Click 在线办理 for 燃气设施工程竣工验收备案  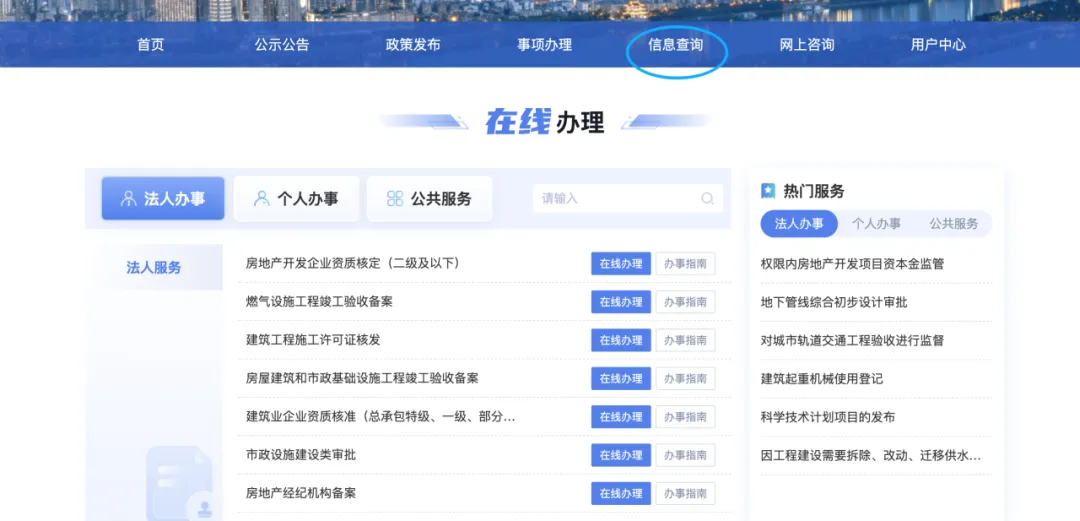coord(621,302)
